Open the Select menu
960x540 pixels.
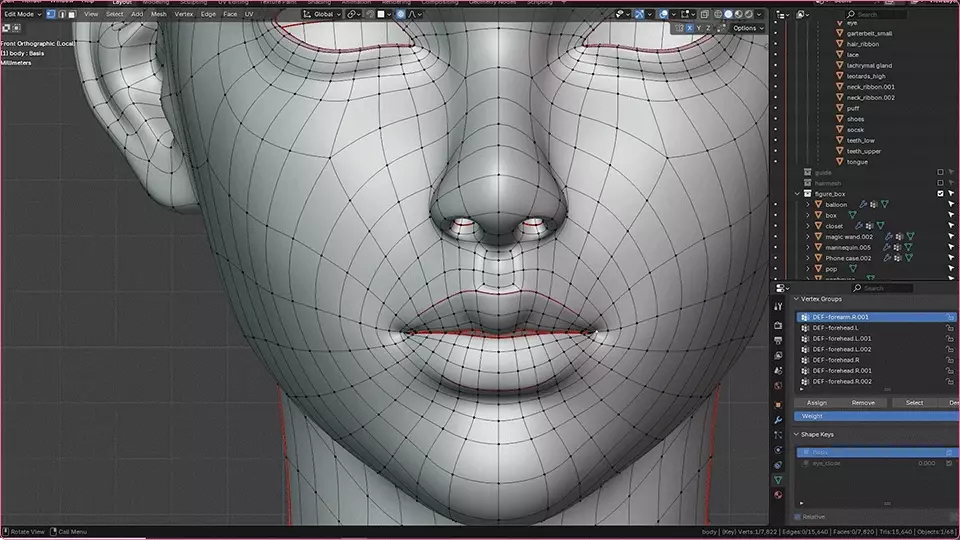(x=114, y=14)
